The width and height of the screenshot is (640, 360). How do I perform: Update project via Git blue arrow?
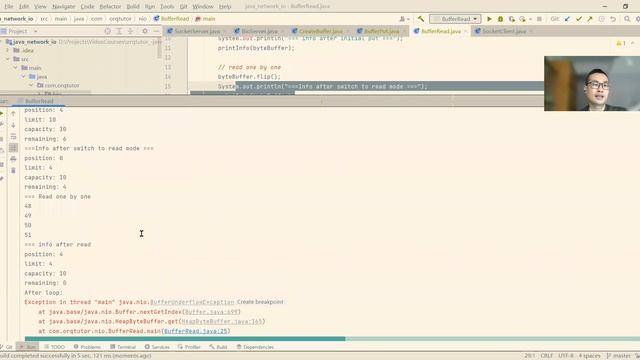[567, 19]
